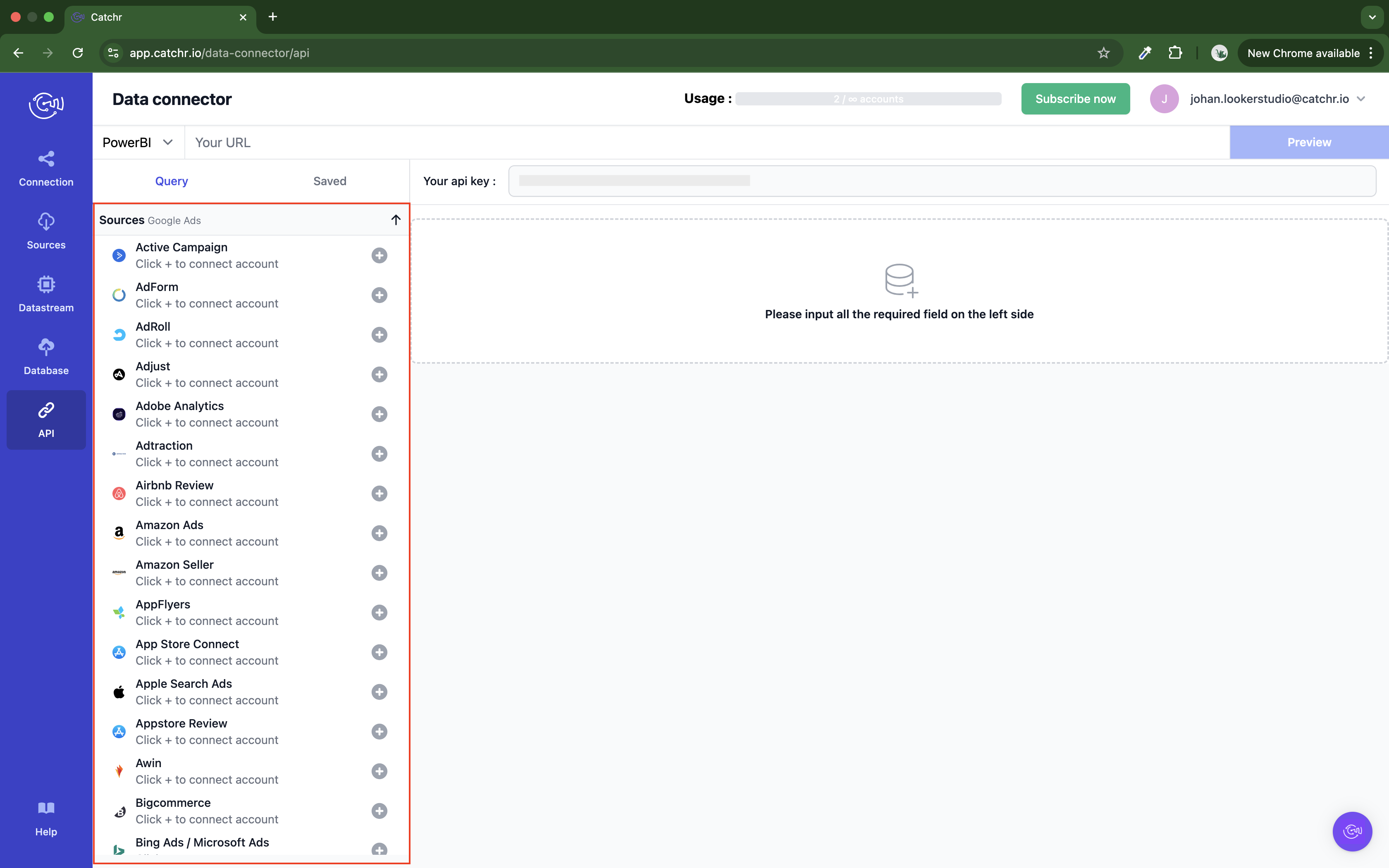Add an Adjust account with plus
Screen dimensions: 1389x868
[379, 374]
